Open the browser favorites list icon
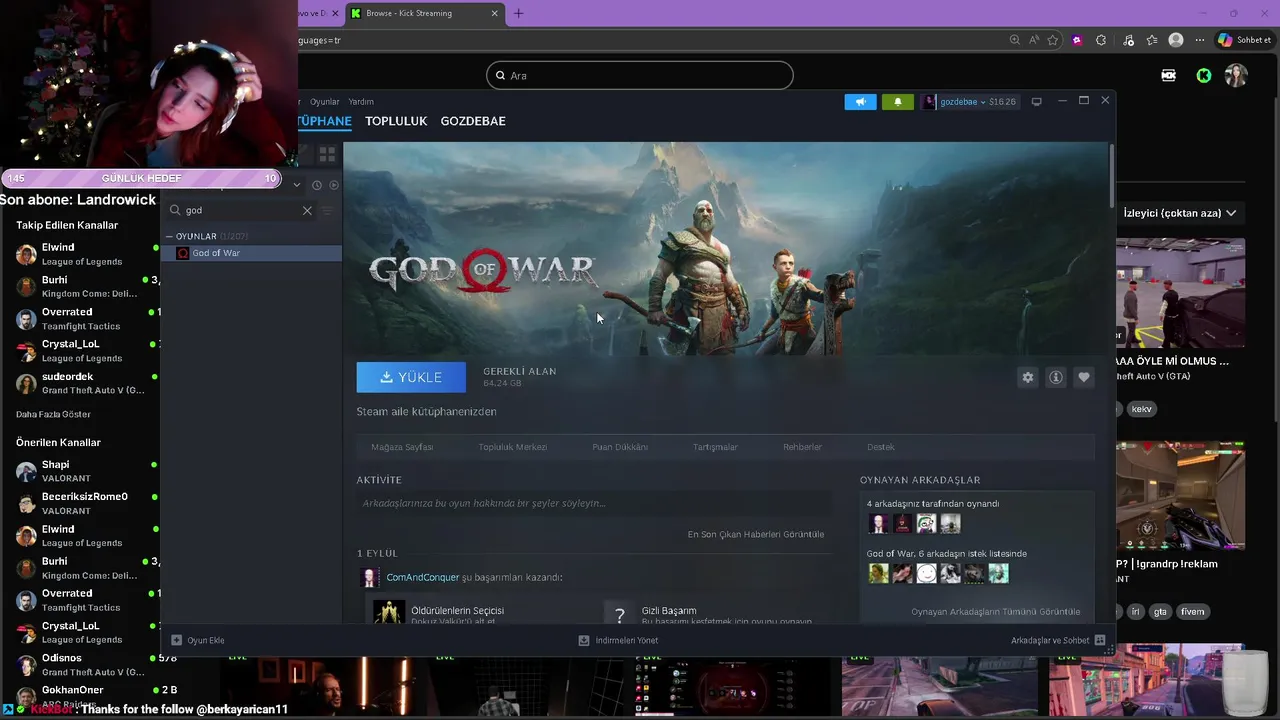 coord(1152,40)
